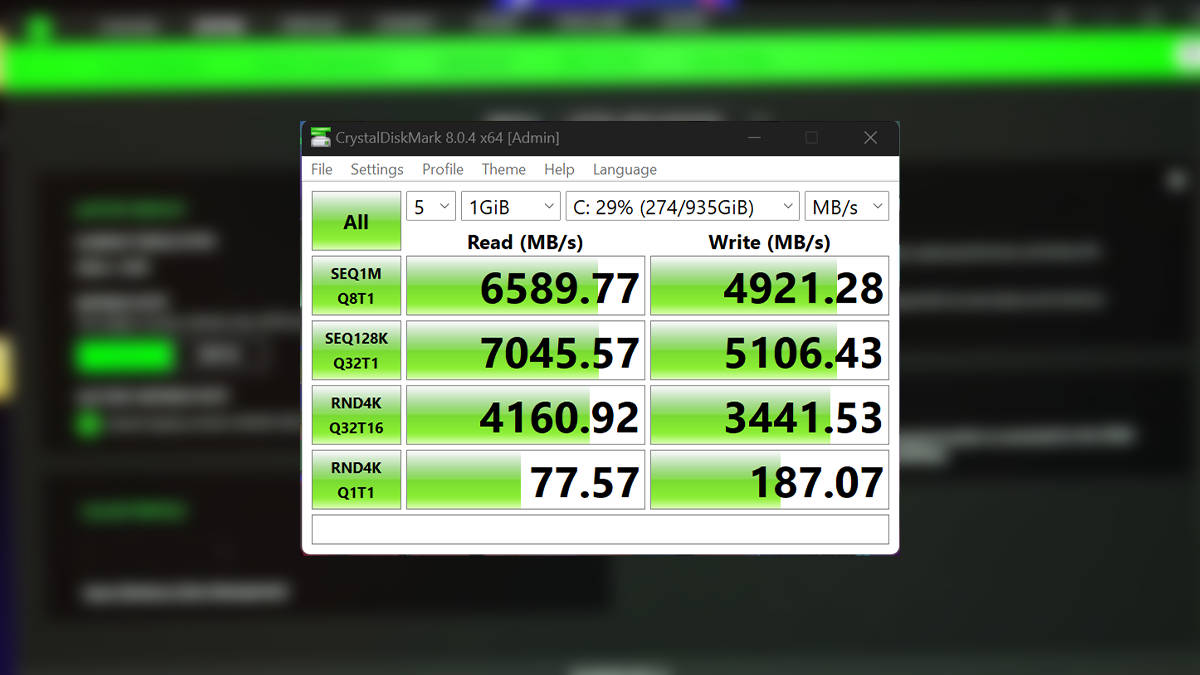The height and width of the screenshot is (675, 1200).
Task: Select the 4921.28 write result
Action: click(x=769, y=286)
